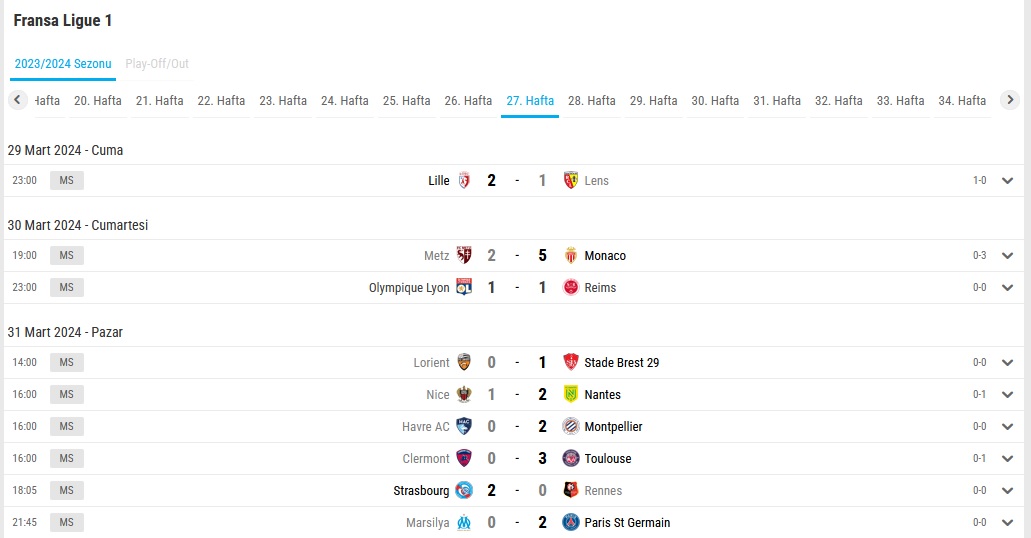Image resolution: width=1031 pixels, height=538 pixels.
Task: Open the Play-Off/Out tab
Action: click(157, 64)
